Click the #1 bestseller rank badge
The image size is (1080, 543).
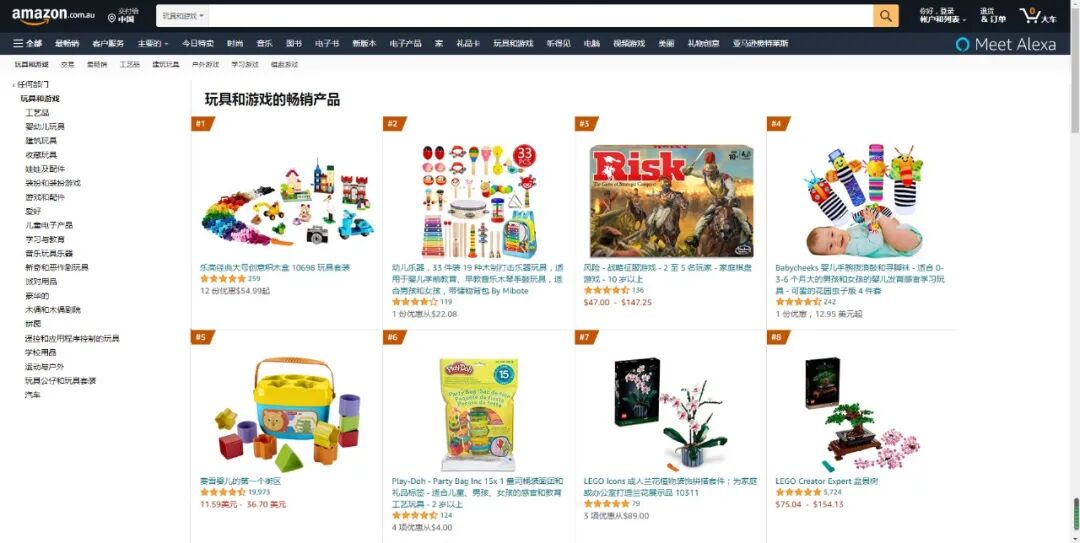(x=202, y=124)
